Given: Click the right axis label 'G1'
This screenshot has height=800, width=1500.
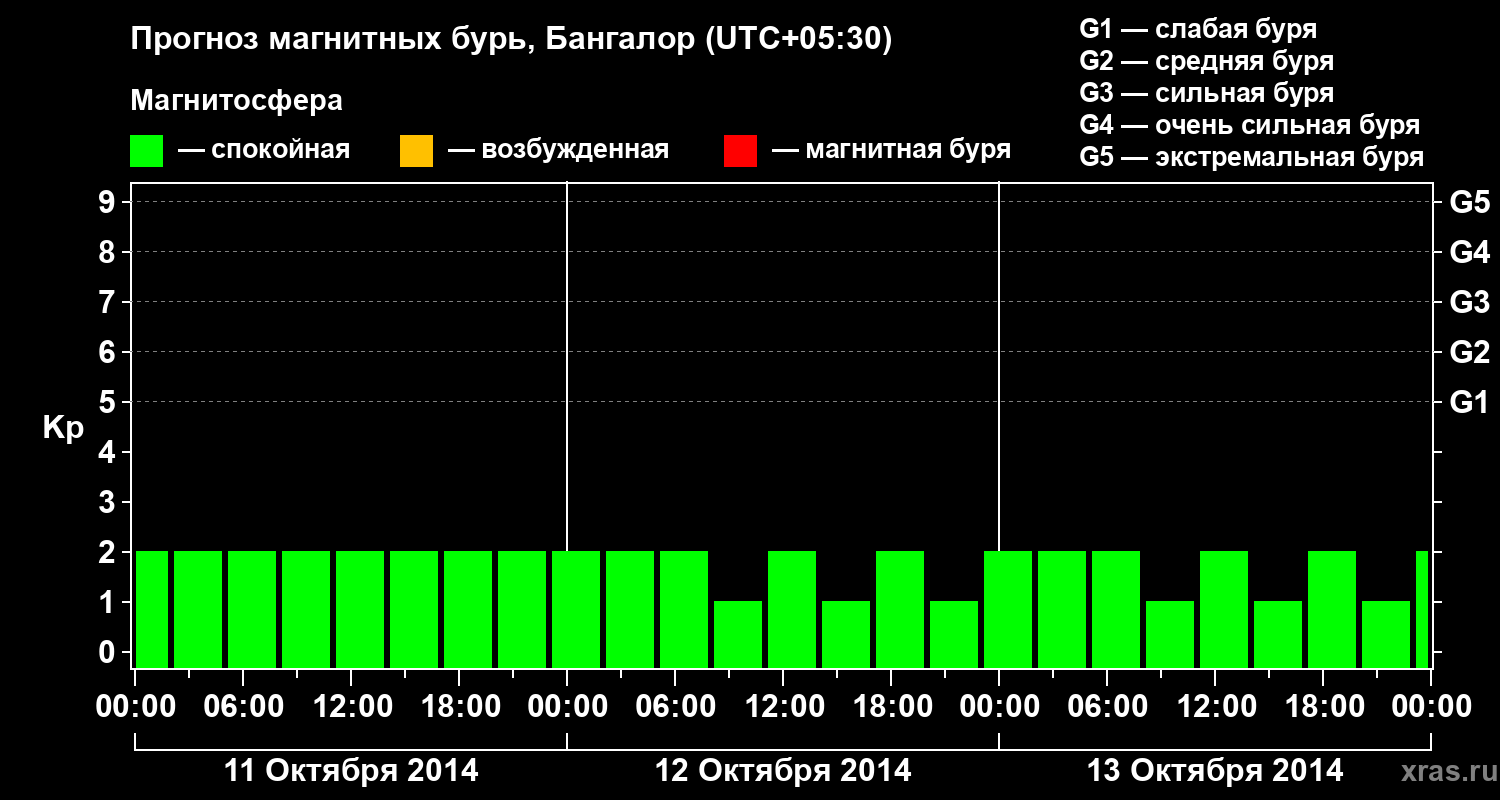Looking at the screenshot, I should click(x=1469, y=403).
